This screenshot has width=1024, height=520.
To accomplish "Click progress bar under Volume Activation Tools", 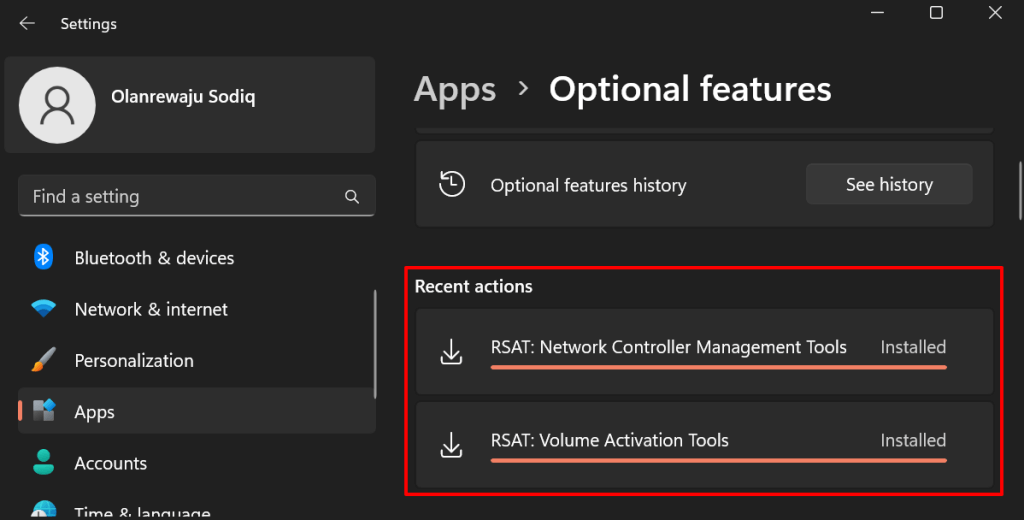I will (x=718, y=460).
